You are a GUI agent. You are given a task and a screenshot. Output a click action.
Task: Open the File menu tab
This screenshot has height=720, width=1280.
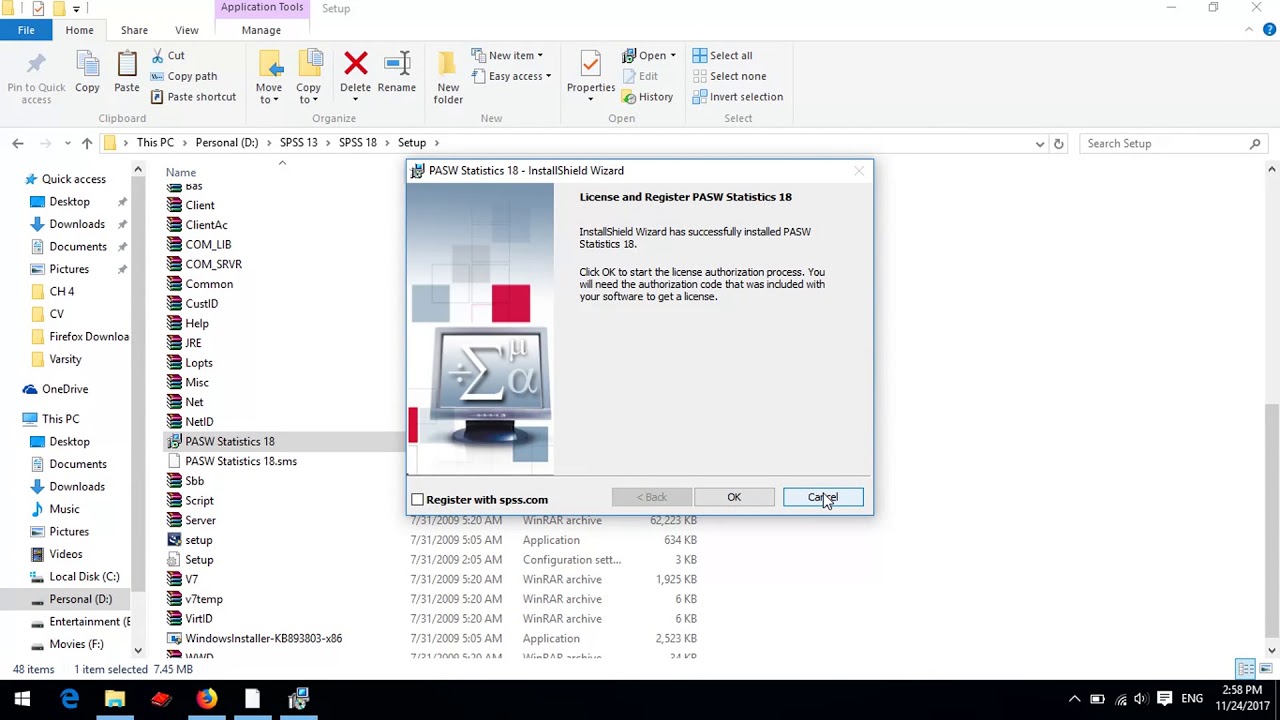coord(26,30)
